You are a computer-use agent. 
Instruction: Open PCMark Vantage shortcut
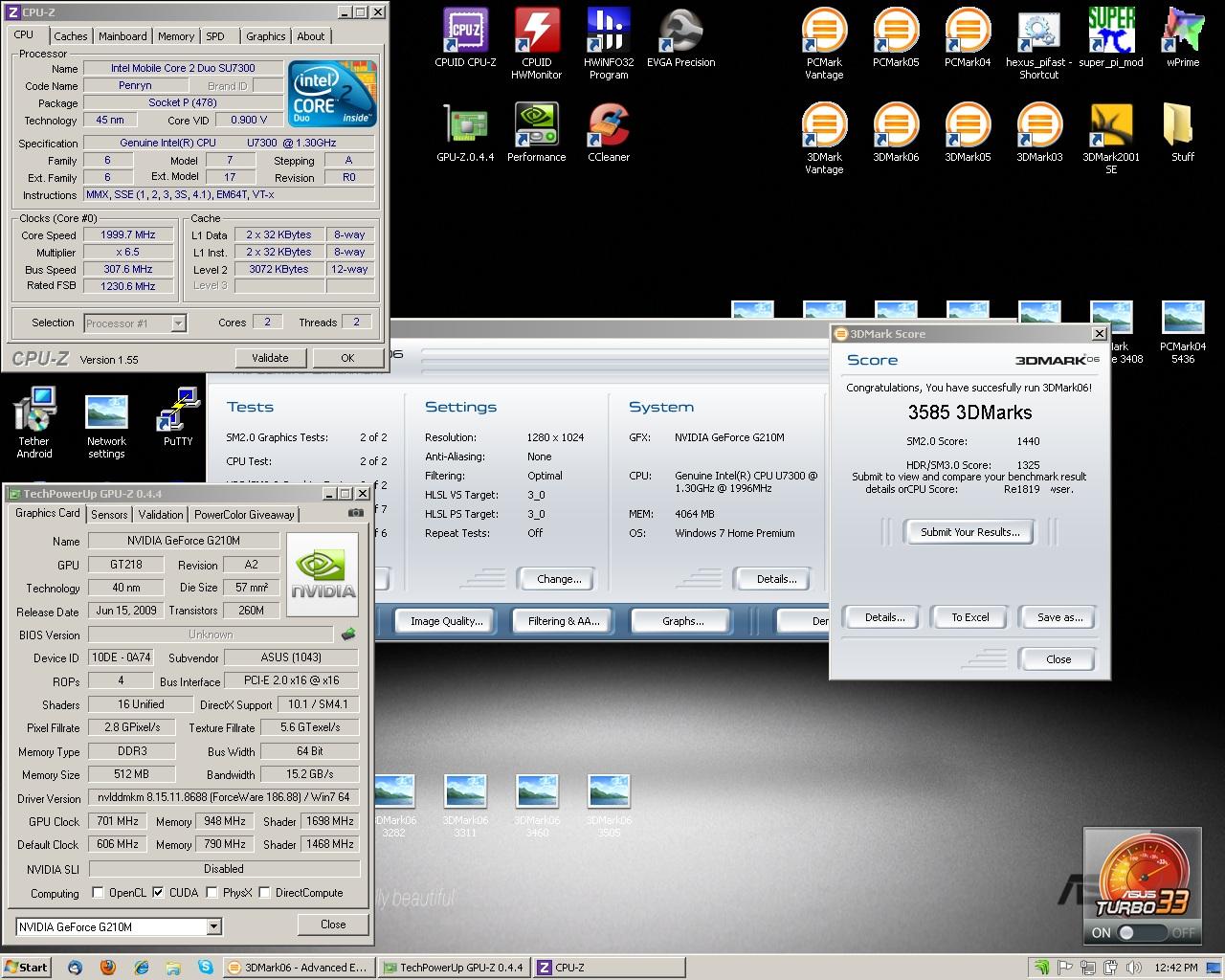(824, 44)
